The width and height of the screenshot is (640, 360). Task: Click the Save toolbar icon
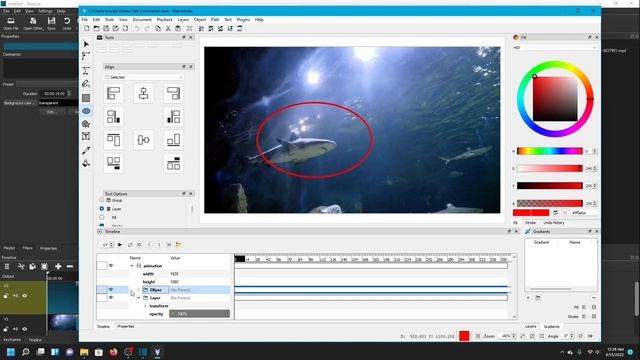(106, 29)
